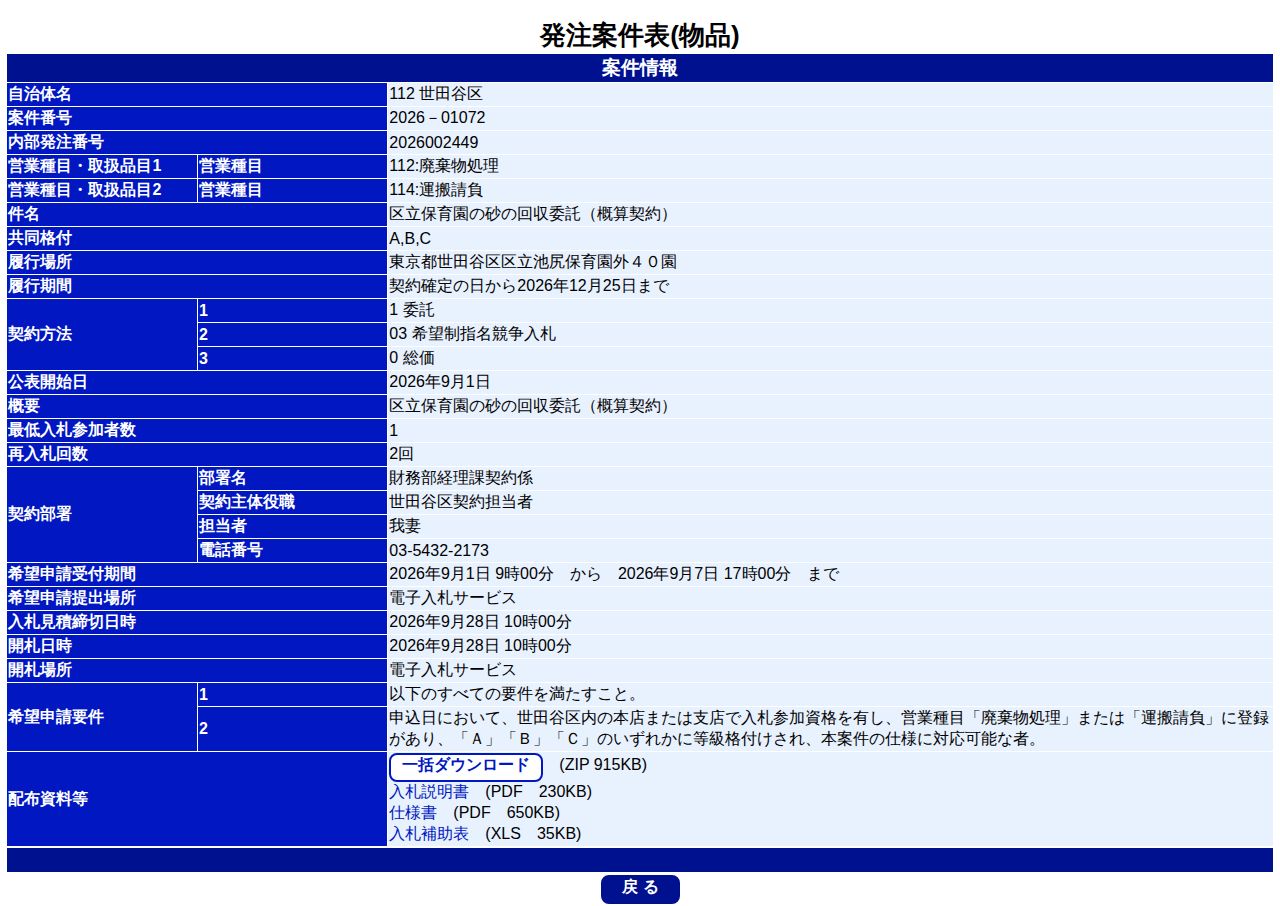This screenshot has width=1280, height=906.
Task: Click the municipality value 112 世田谷区
Action: (436, 94)
